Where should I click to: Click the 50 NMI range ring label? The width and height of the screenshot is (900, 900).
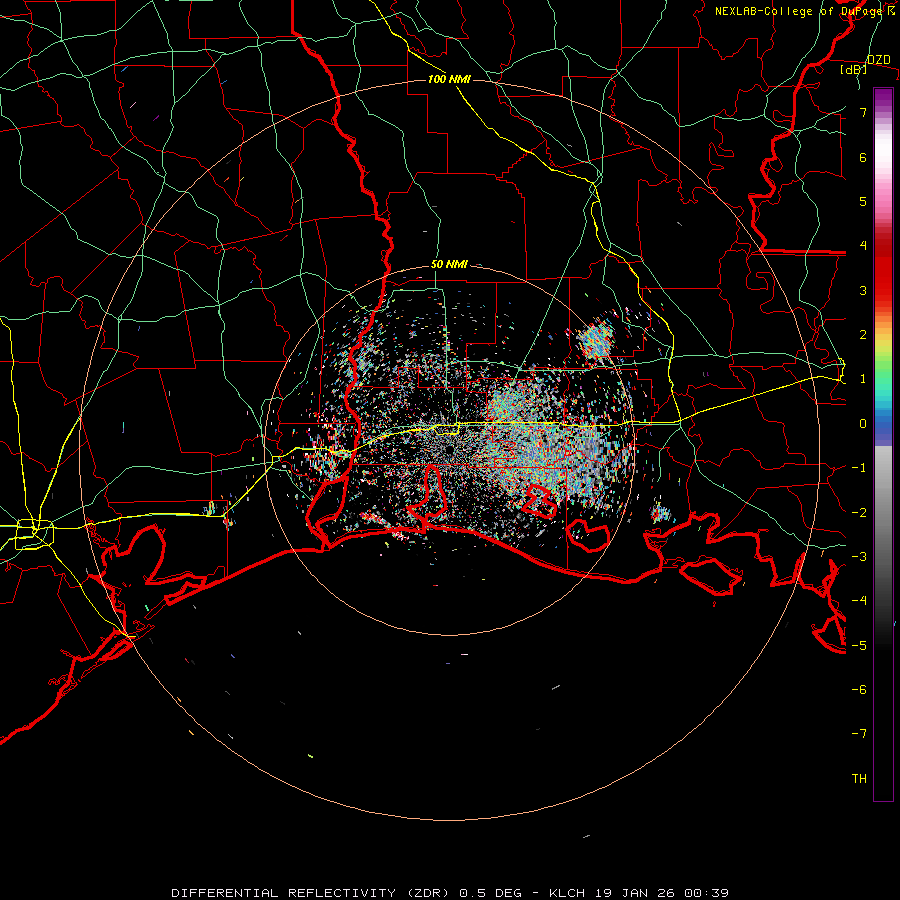pyautogui.click(x=449, y=264)
